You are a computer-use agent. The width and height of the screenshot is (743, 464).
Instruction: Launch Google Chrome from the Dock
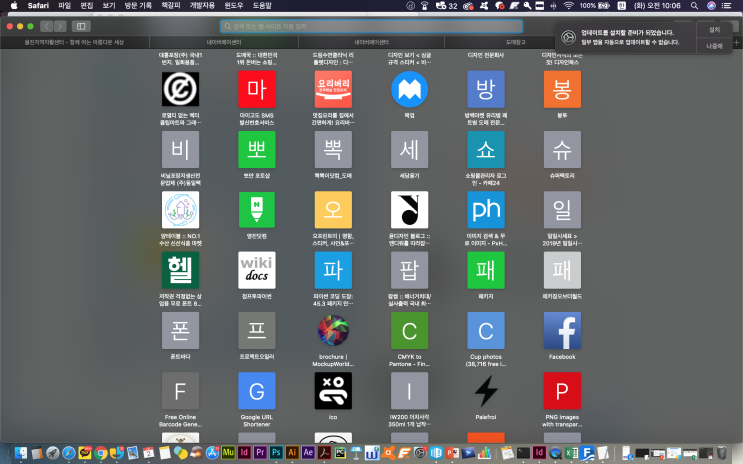pyautogui.click(x=100, y=453)
